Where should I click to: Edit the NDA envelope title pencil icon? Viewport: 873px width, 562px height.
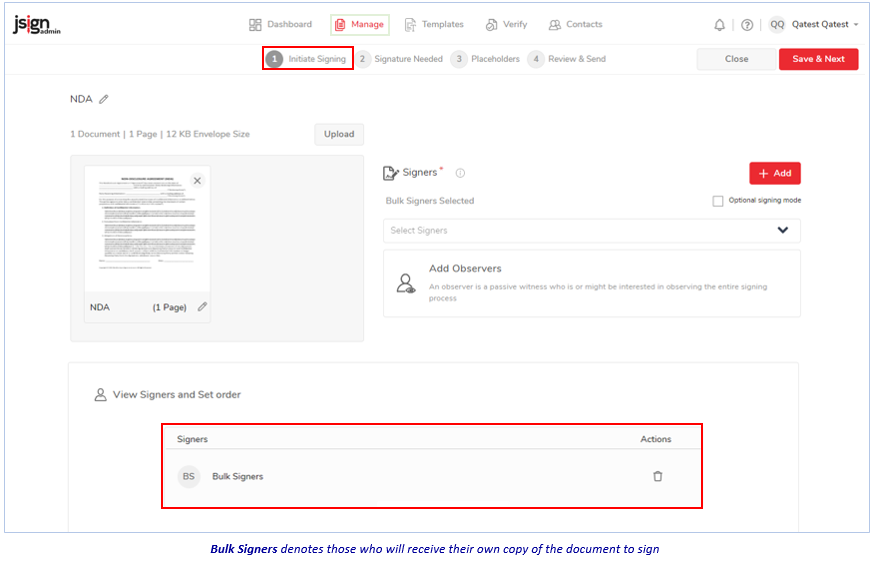click(104, 99)
